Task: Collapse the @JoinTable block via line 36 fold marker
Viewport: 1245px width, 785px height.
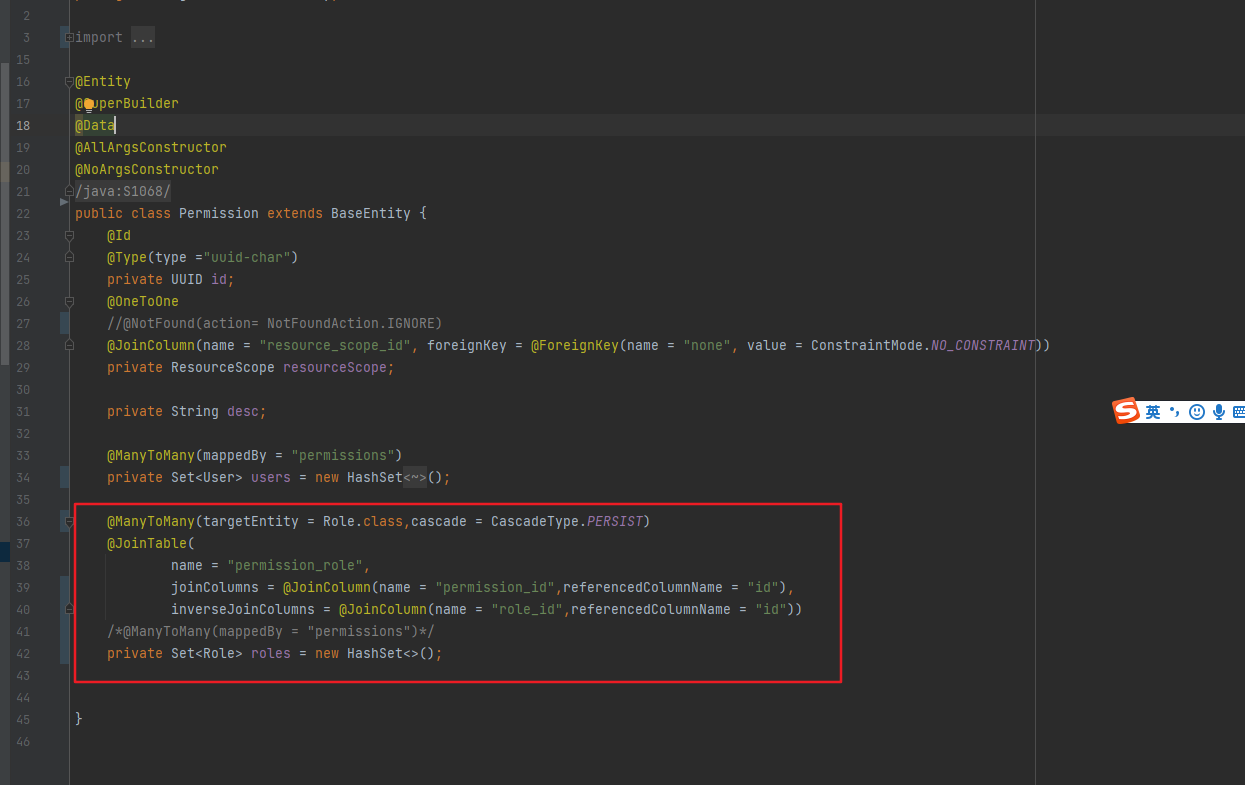Action: click(68, 521)
